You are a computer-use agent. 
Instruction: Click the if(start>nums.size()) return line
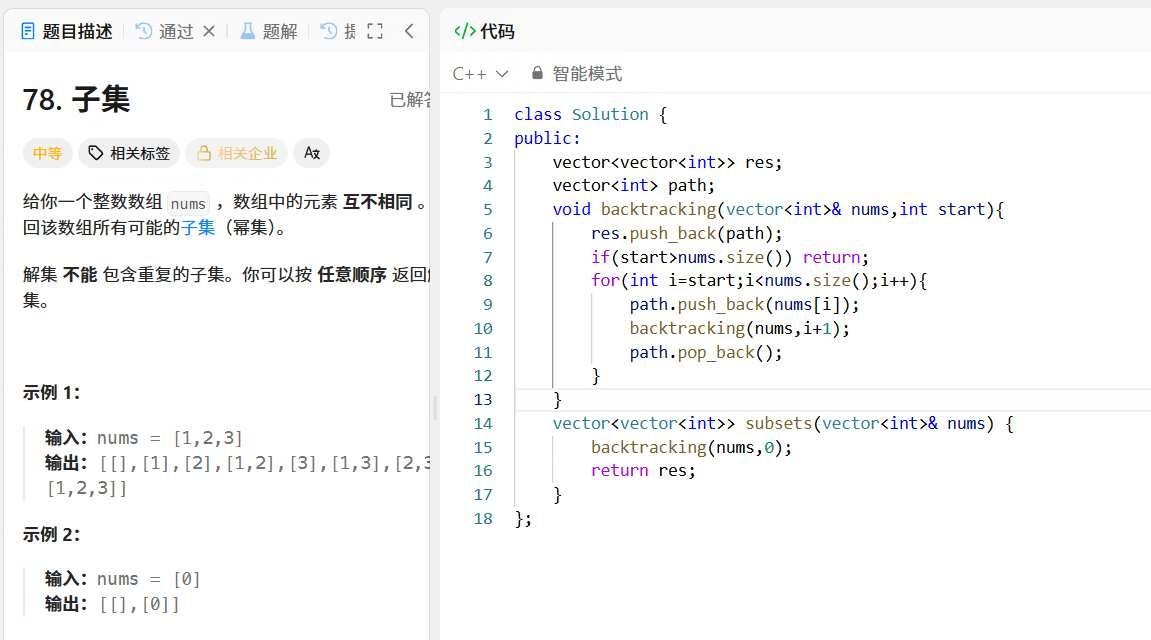730,257
